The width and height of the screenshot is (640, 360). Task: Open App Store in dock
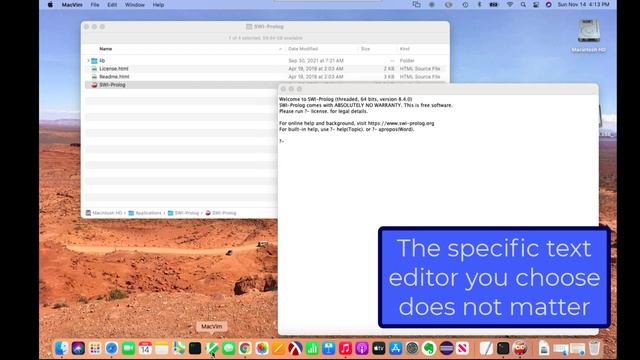[x=396, y=348]
